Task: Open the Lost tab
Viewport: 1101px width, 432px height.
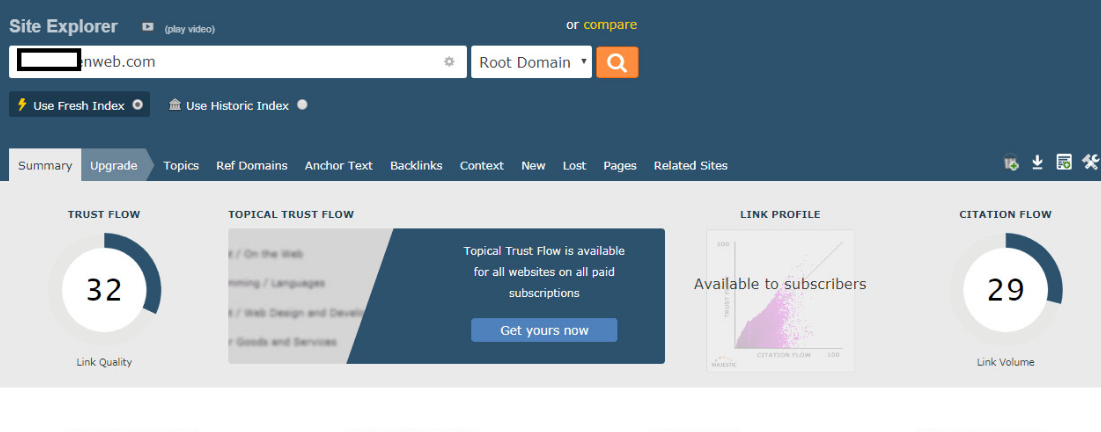Action: (574, 166)
